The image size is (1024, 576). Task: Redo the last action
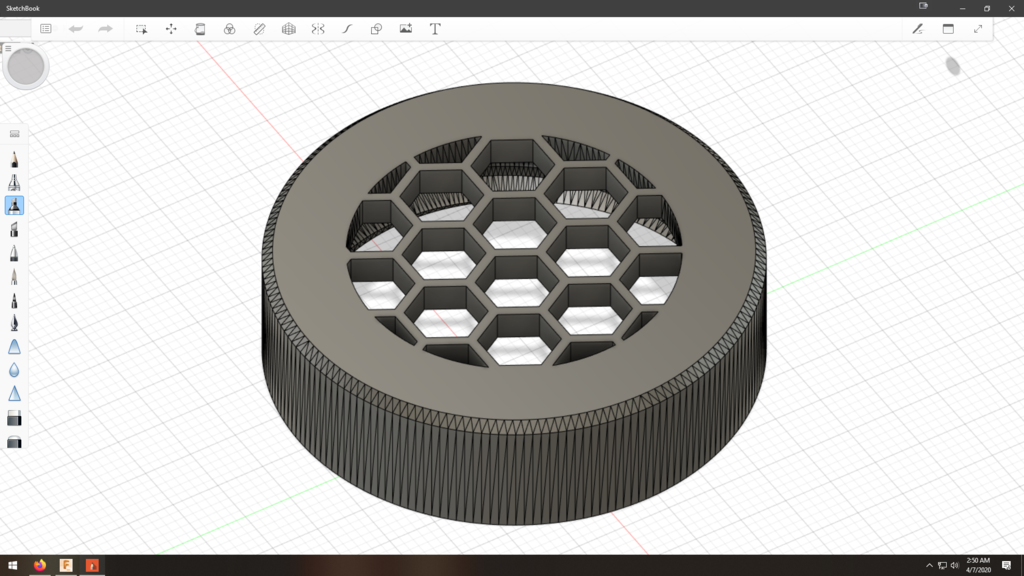[x=105, y=29]
